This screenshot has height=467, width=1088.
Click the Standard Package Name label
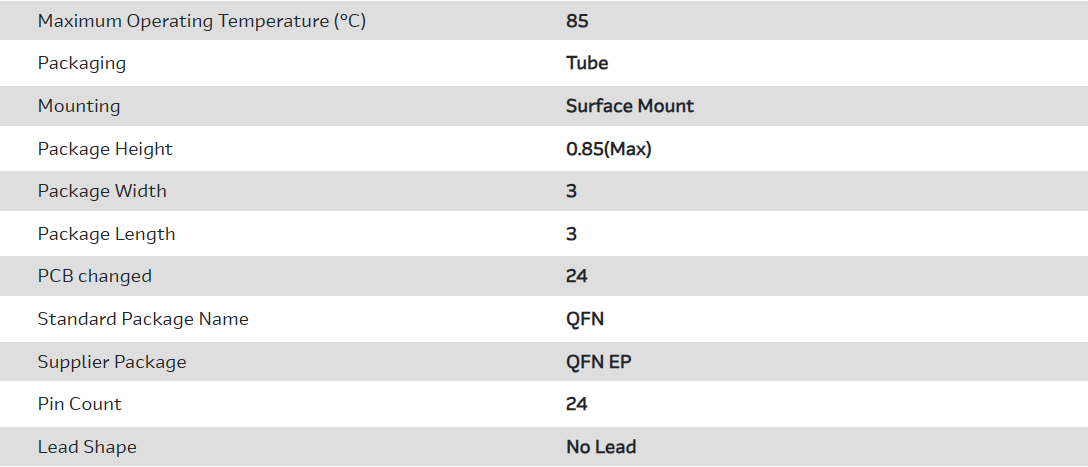point(143,319)
